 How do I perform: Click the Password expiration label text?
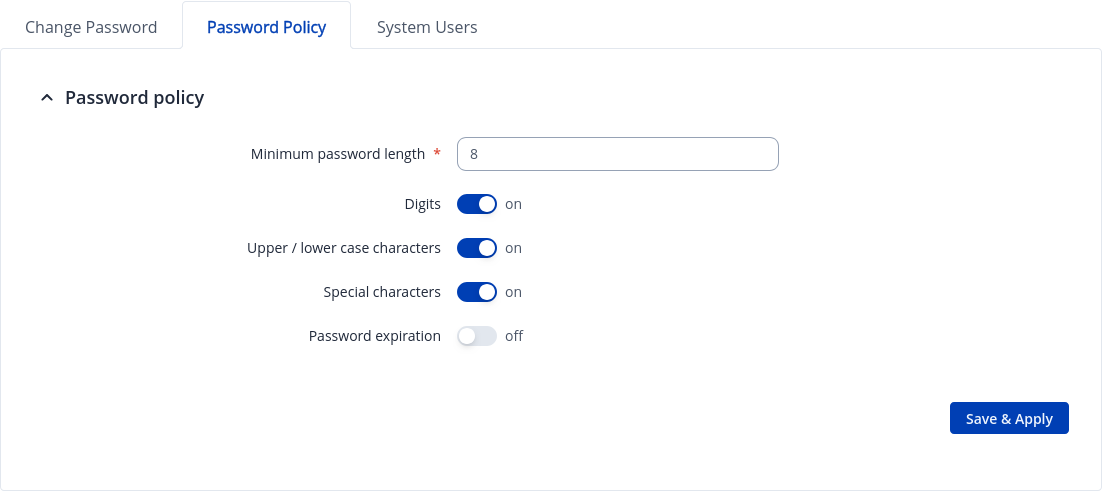tap(375, 336)
